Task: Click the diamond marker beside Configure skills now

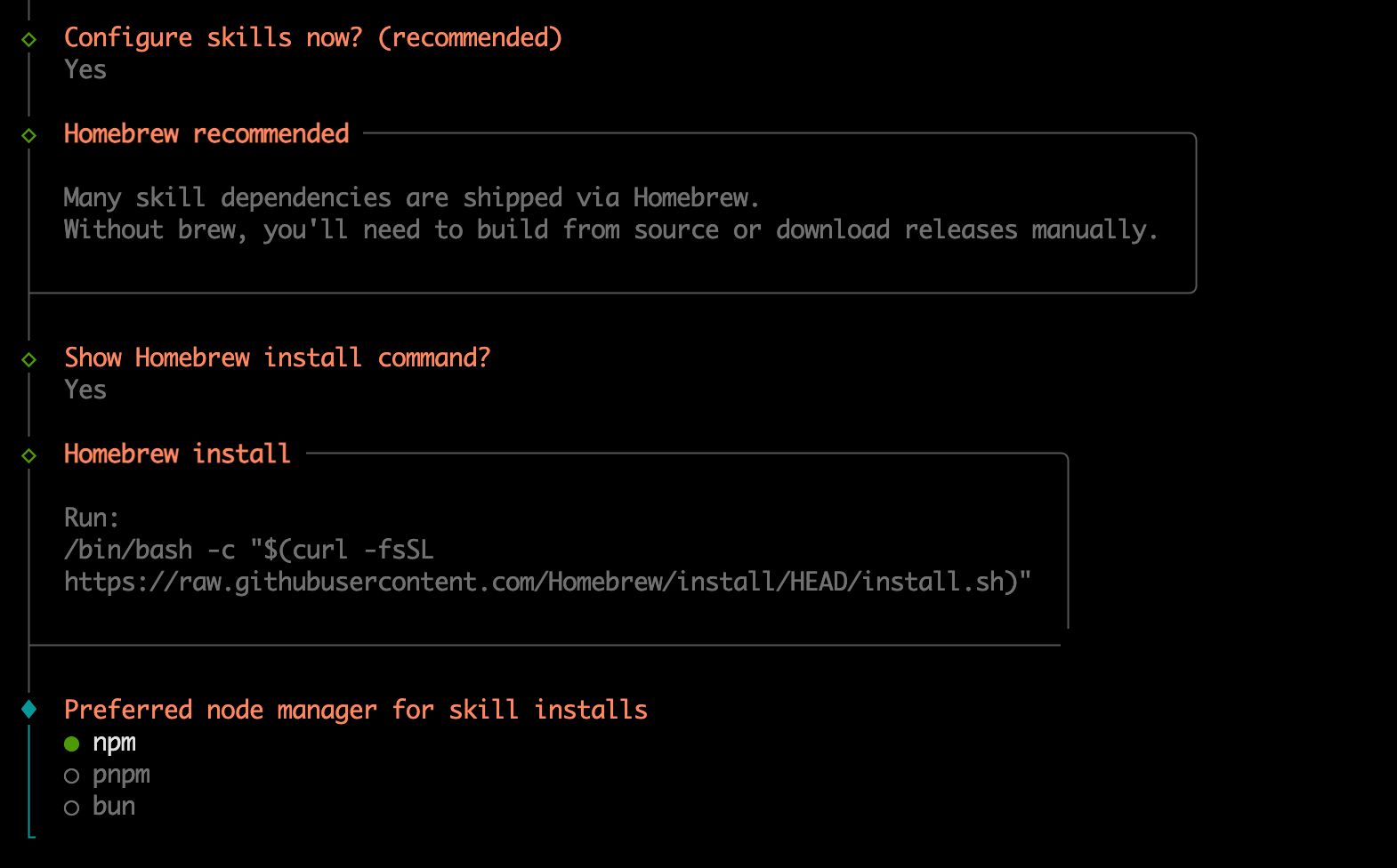Action: pos(29,39)
